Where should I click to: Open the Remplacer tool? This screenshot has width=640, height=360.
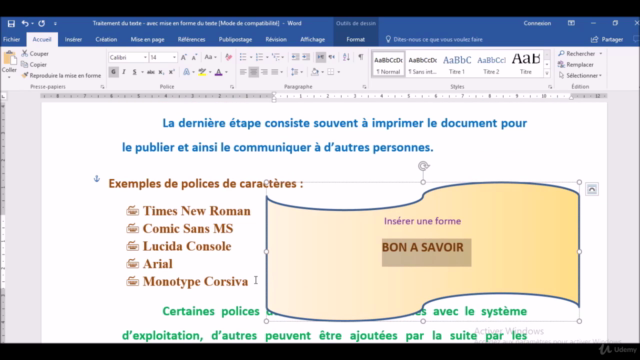576,64
